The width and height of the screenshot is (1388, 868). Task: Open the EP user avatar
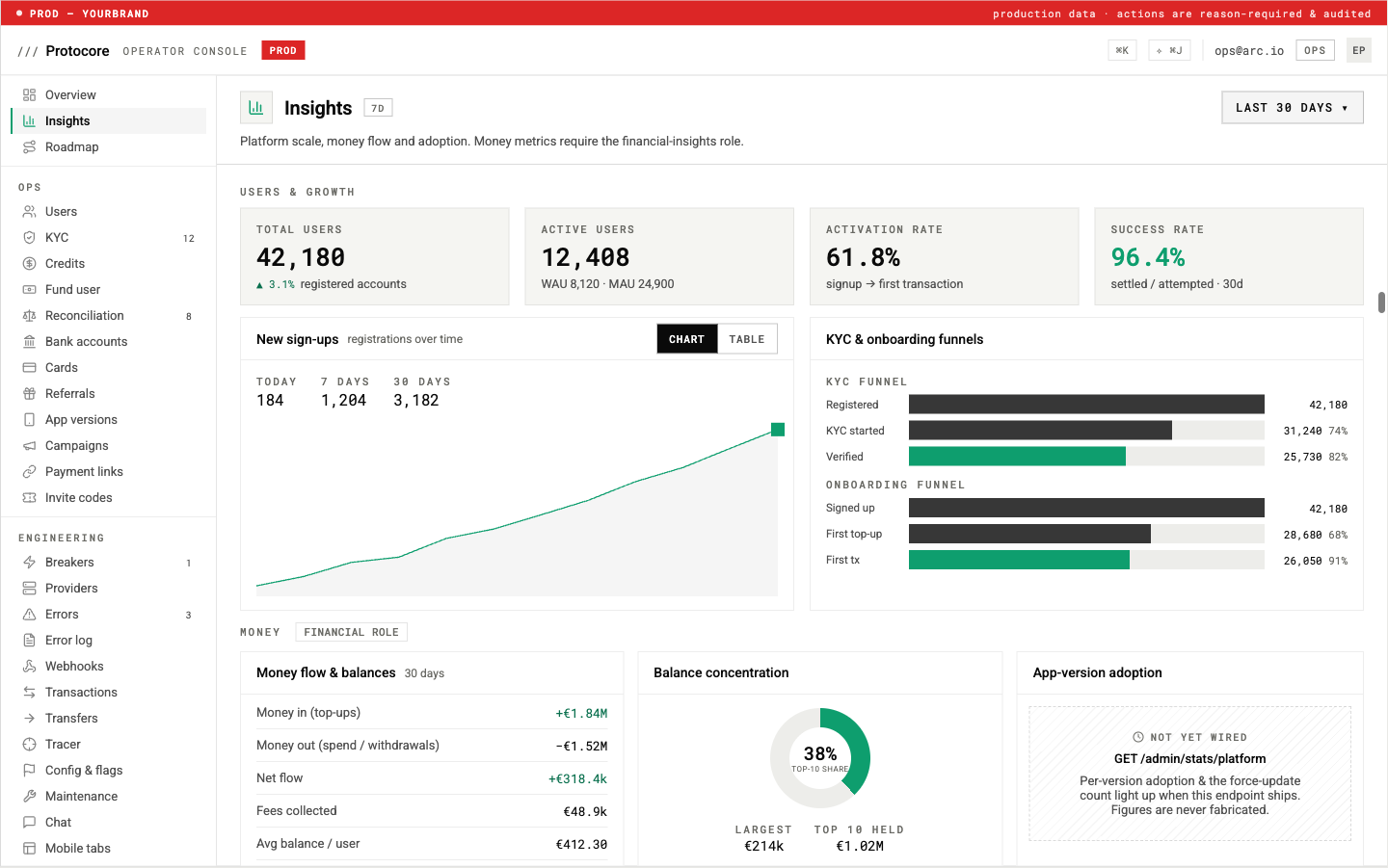tap(1359, 51)
